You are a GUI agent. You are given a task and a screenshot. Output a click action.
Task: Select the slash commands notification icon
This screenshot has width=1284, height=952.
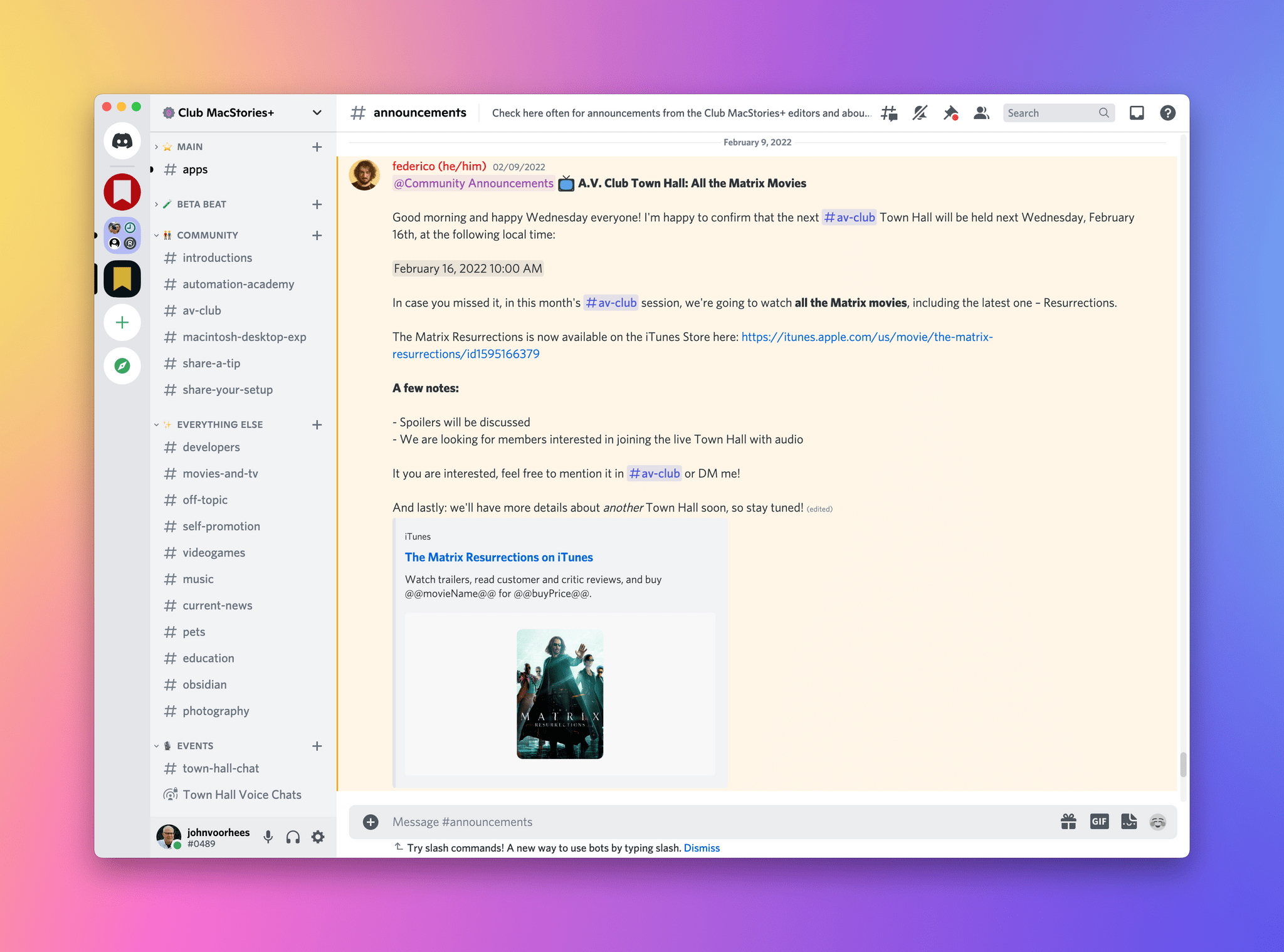(397, 847)
